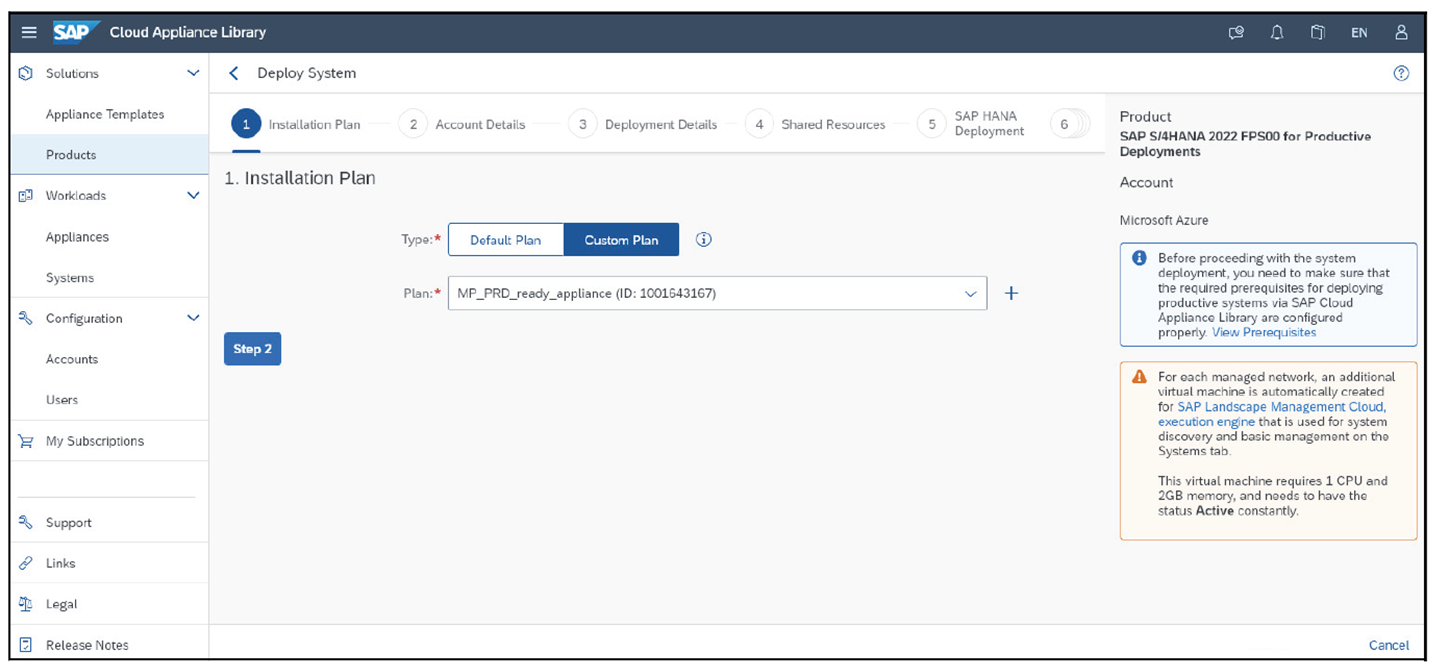Select the Default Plan toggle option
The height and width of the screenshot is (671, 1439).
(x=506, y=239)
